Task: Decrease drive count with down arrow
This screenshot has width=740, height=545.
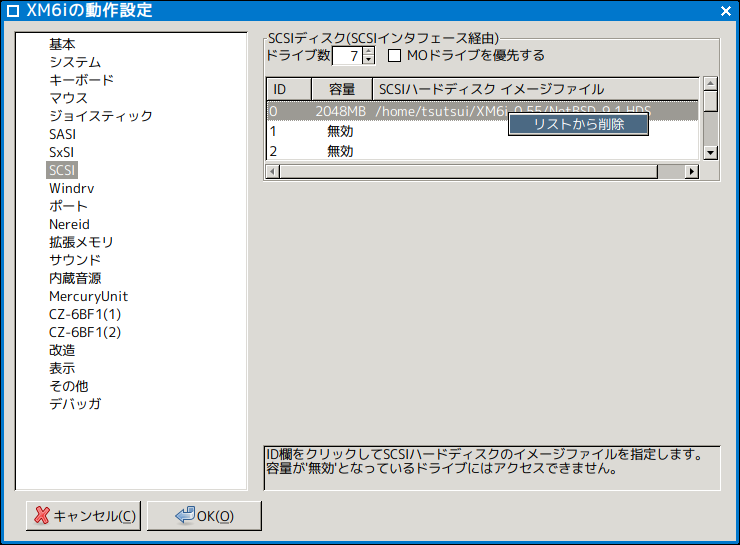Action: pyautogui.click(x=369, y=60)
